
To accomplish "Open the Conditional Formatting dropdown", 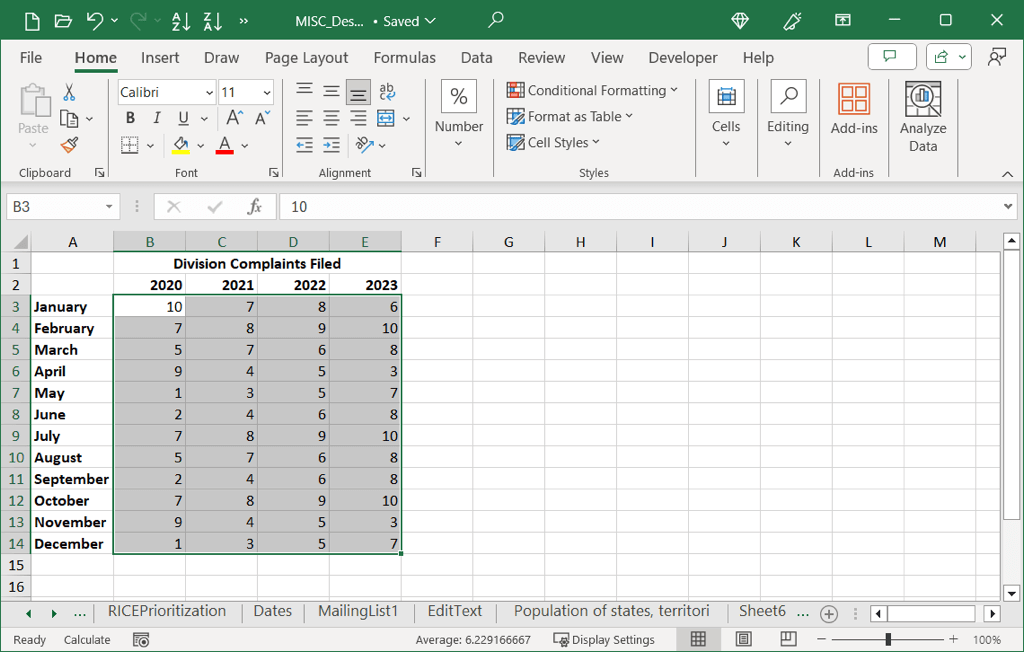I will coord(592,90).
